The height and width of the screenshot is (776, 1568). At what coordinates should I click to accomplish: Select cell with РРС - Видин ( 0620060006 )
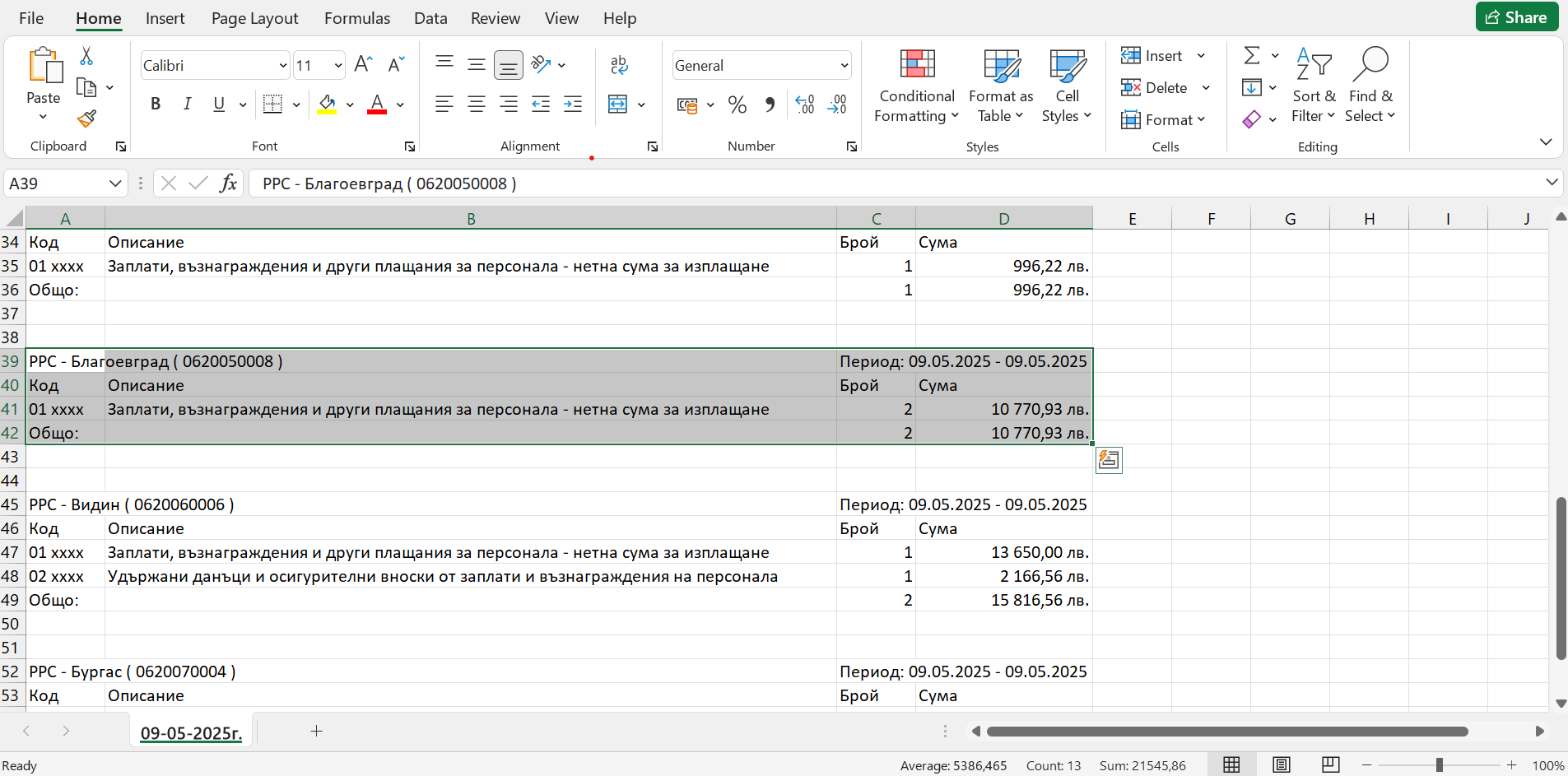click(65, 504)
